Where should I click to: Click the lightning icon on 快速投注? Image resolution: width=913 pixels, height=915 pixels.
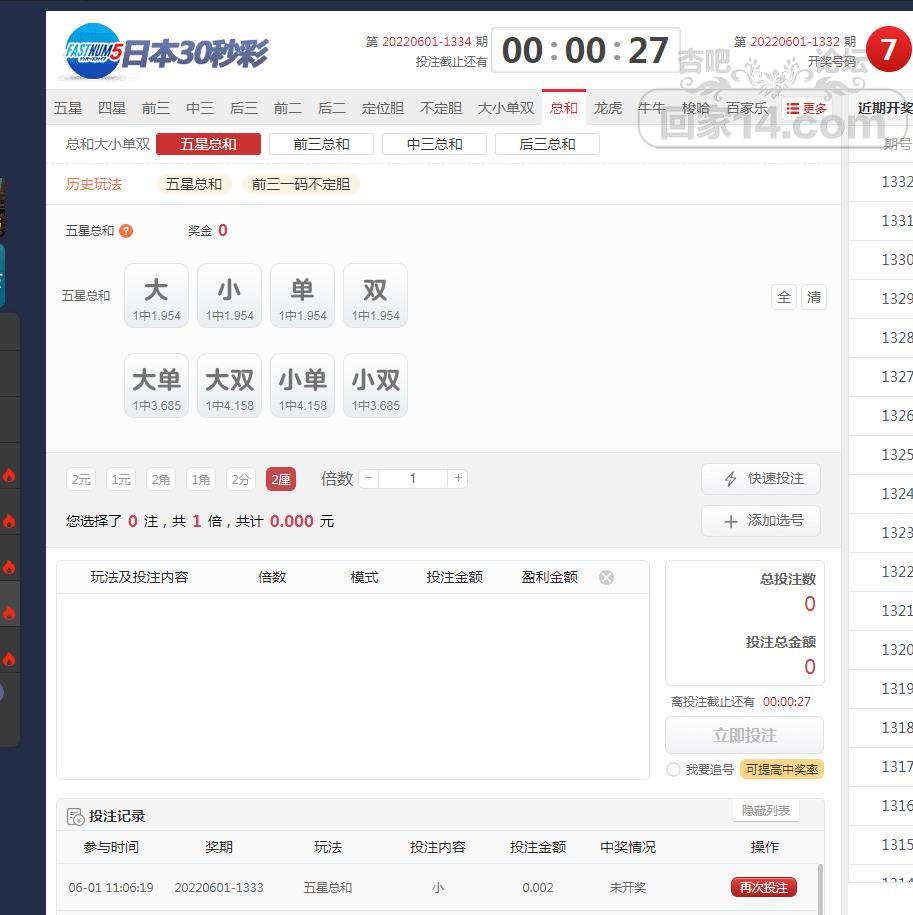coord(731,479)
